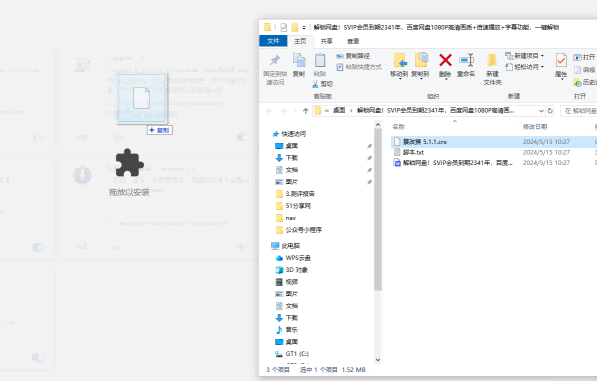Image resolution: width=597 pixels, height=381 pixels.
Task: Click the Up one level arrow
Action: click(305, 111)
